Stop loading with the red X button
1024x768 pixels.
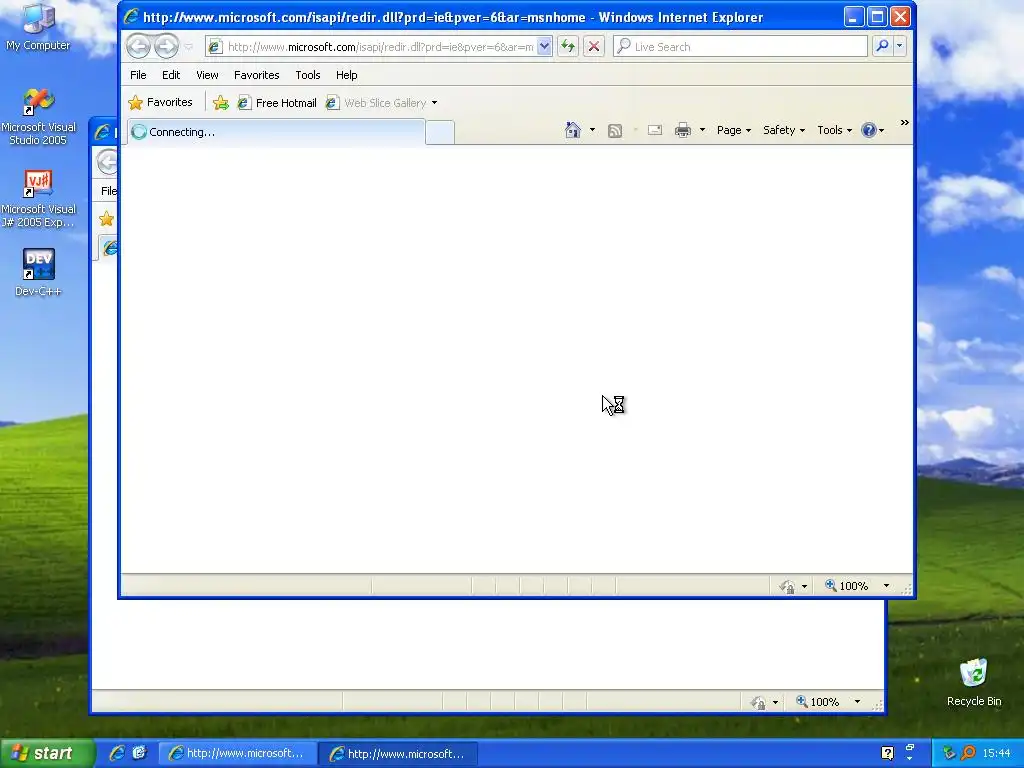(x=594, y=46)
